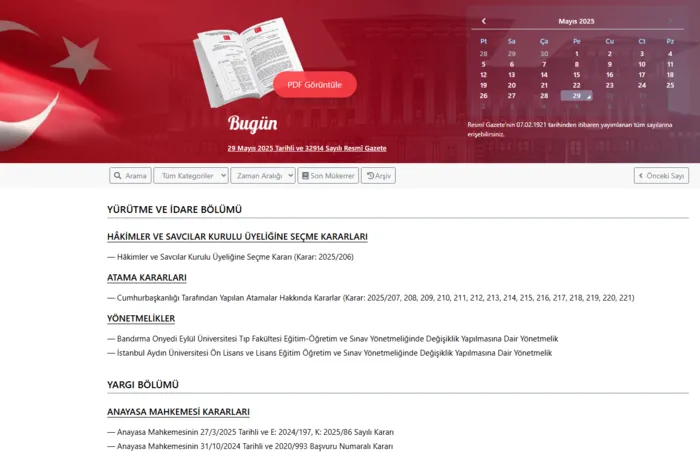The width and height of the screenshot is (700, 460).
Task: Select day 18 in the calendar
Action: 670,75
